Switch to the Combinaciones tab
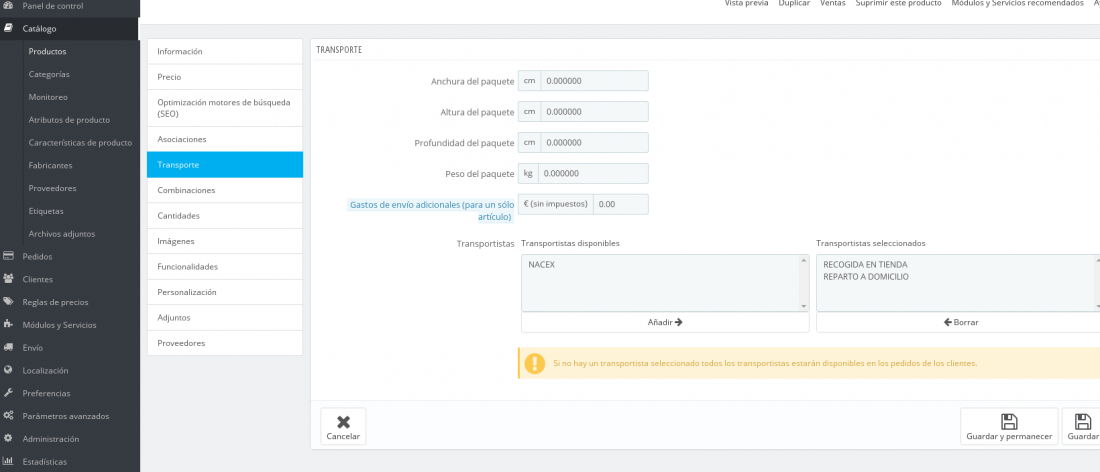This screenshot has width=1100, height=472. click(x=224, y=190)
